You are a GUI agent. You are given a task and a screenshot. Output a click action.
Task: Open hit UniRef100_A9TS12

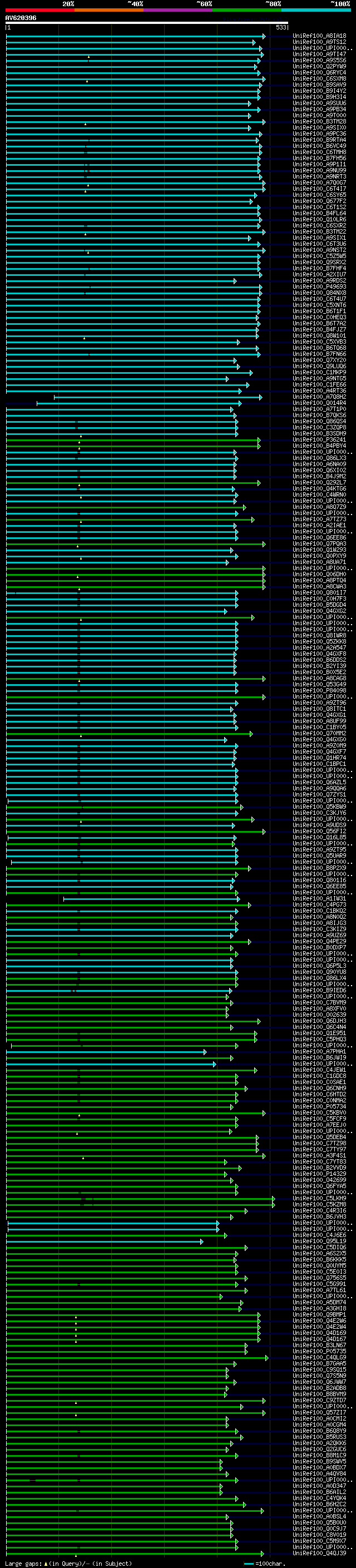[x=319, y=42]
